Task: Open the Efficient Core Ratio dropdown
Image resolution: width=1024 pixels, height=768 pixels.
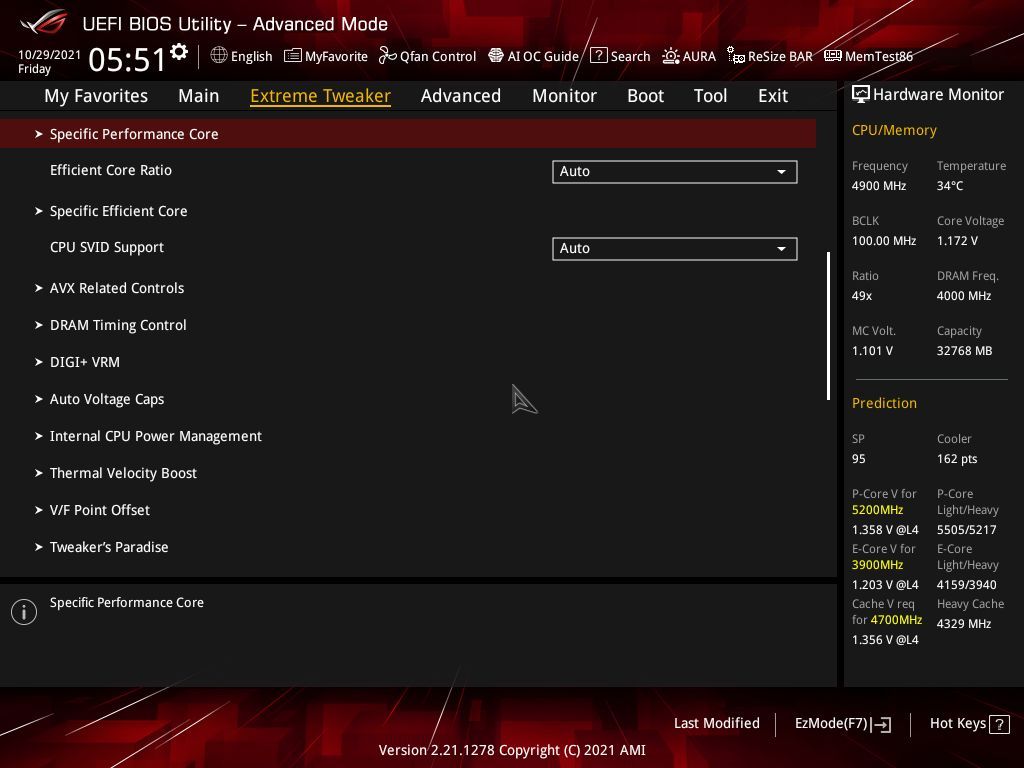Action: [x=675, y=172]
